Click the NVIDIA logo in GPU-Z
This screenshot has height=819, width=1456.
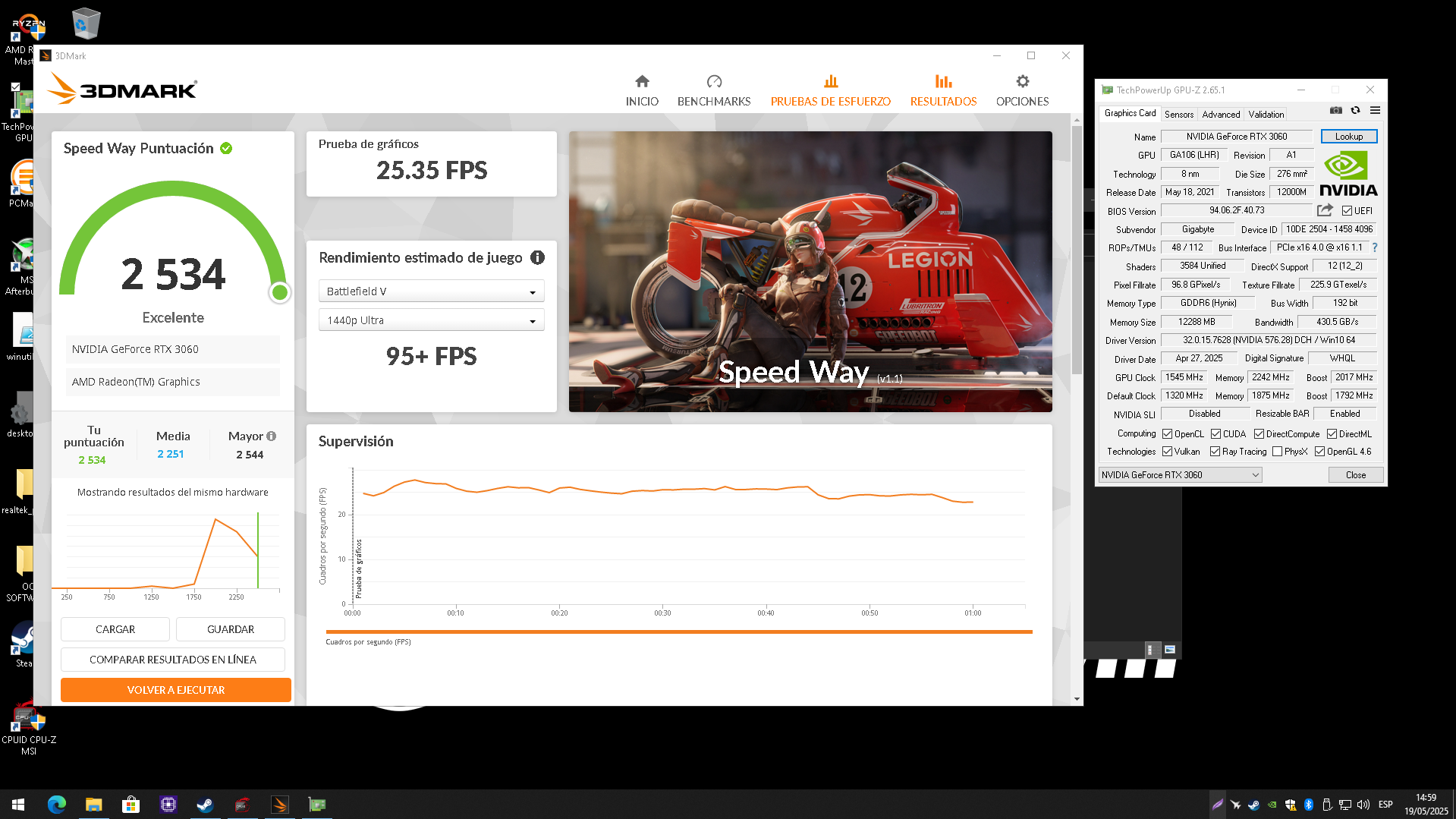pyautogui.click(x=1348, y=174)
